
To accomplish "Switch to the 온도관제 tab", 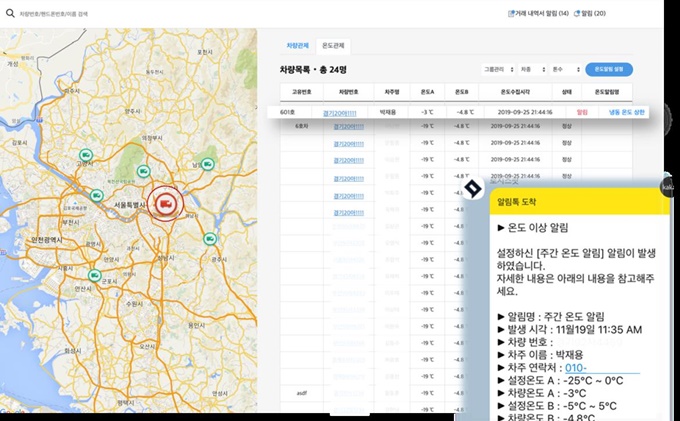I will pyautogui.click(x=333, y=46).
